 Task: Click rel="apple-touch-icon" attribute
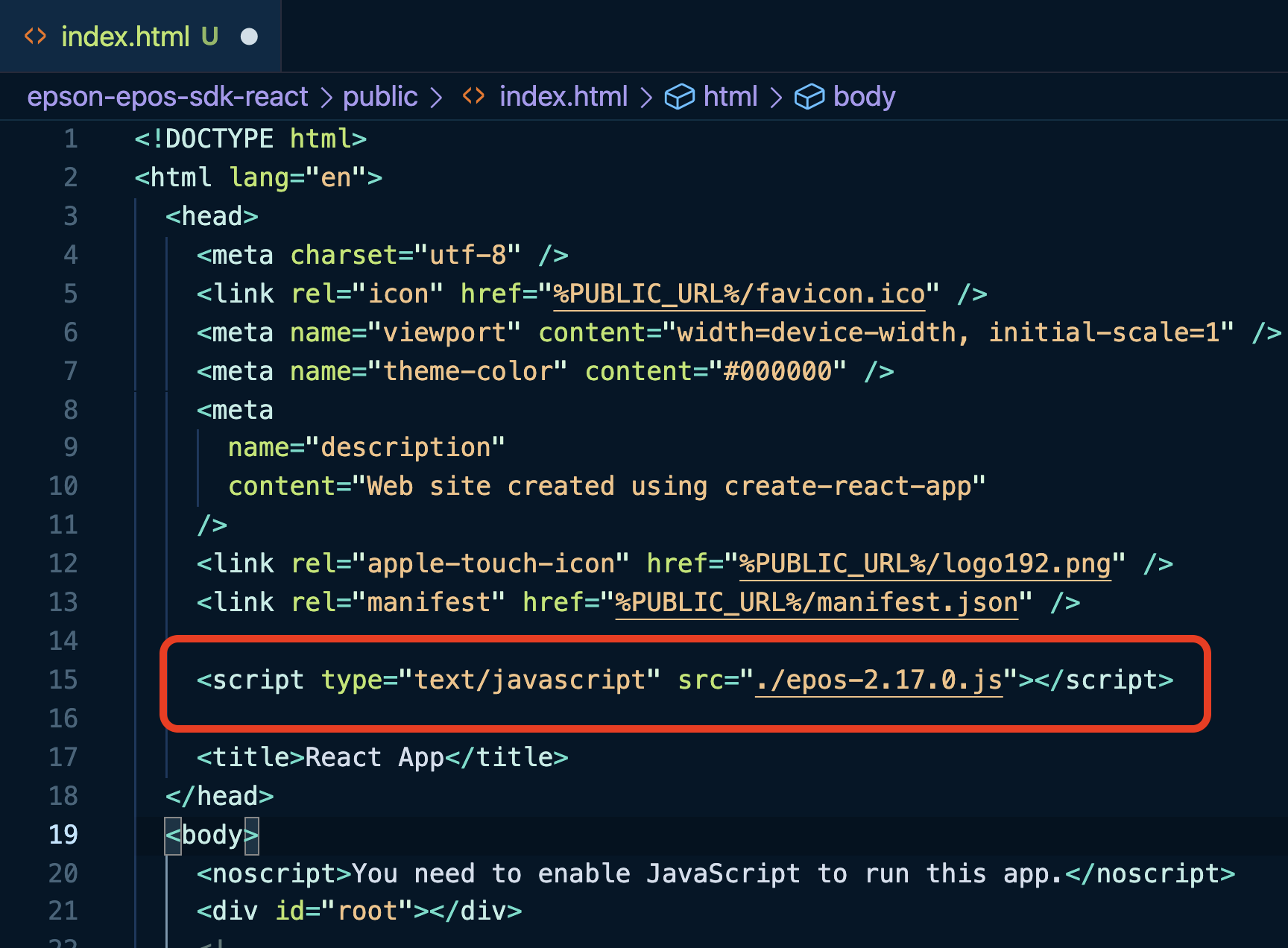[460, 563]
